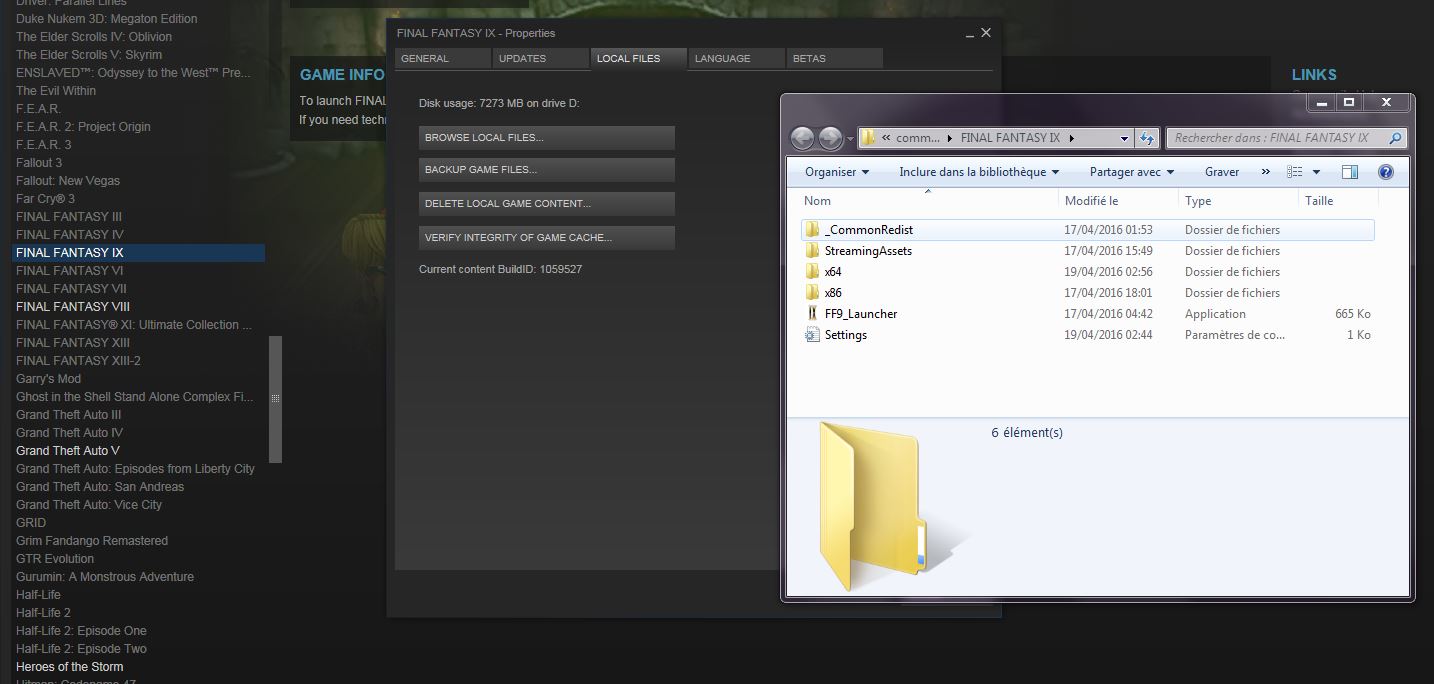Open Inclure dans la bibliothèque menu
This screenshot has width=1434, height=684.
pyautogui.click(x=979, y=172)
